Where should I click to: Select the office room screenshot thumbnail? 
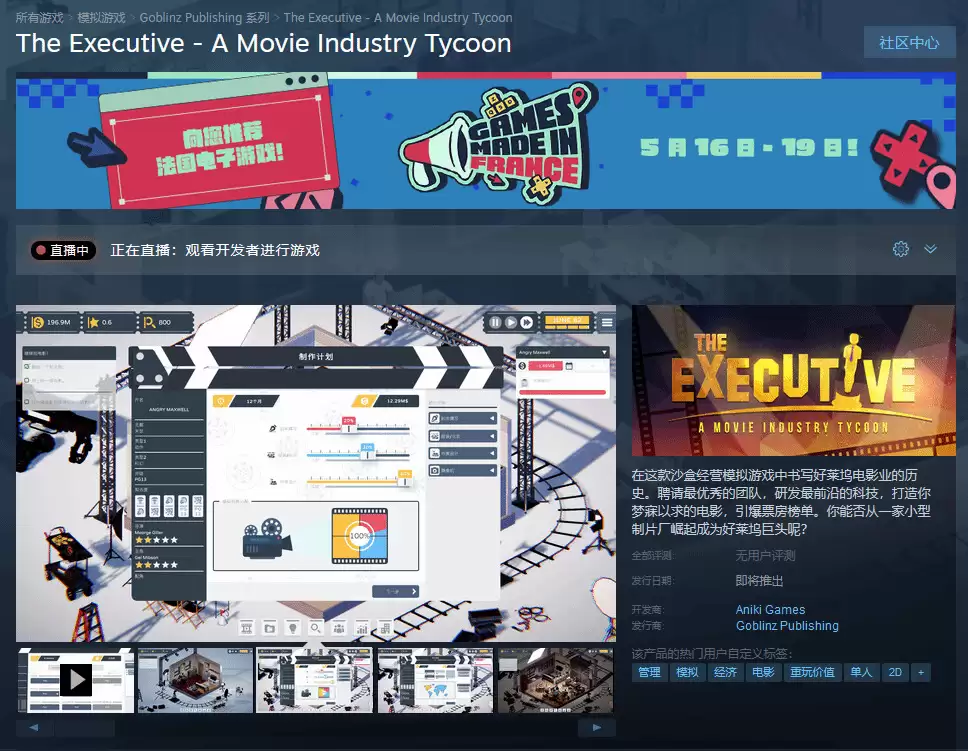(x=196, y=680)
